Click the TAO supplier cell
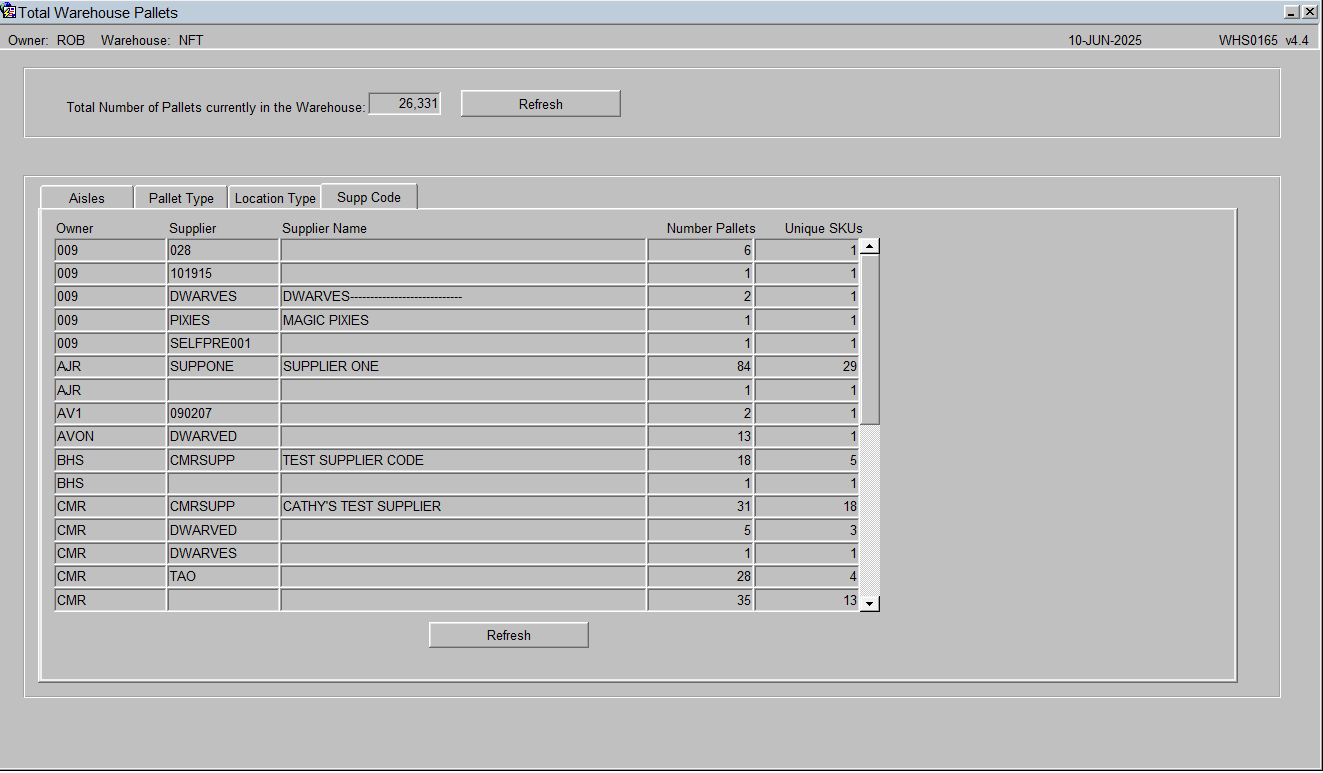Screen dimensions: 1323x773 click(223, 577)
